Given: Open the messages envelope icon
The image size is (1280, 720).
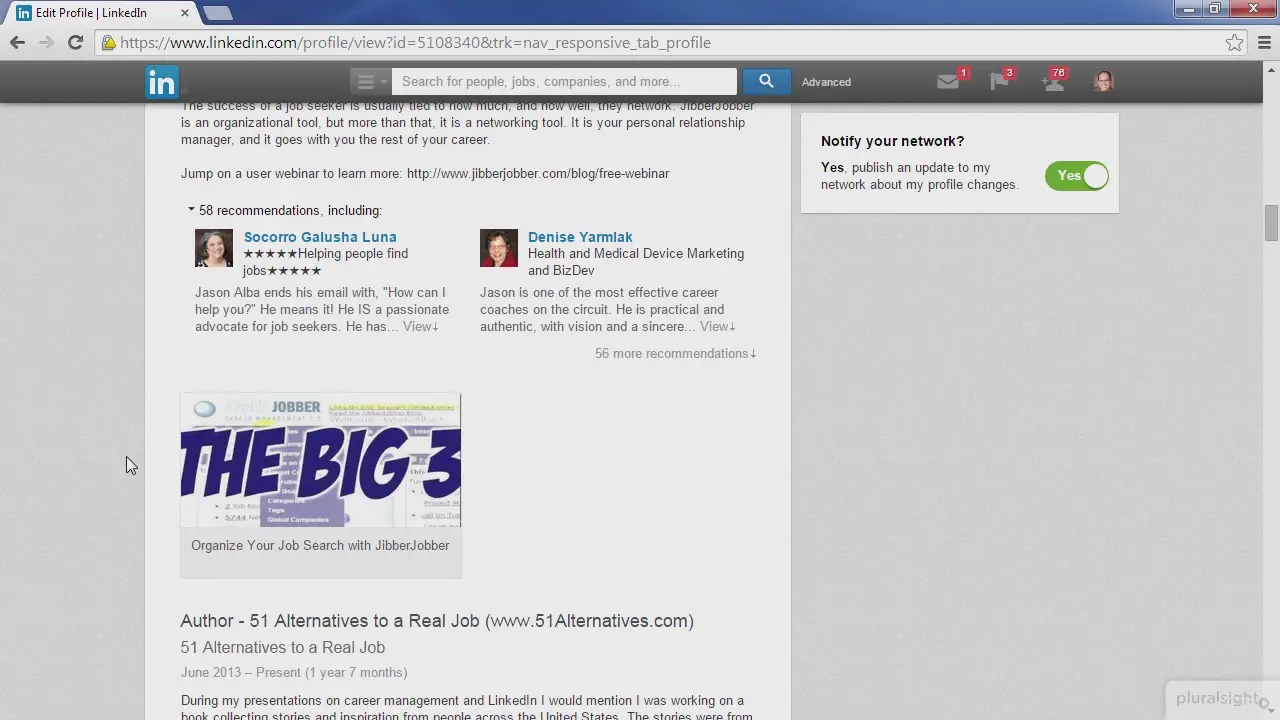Looking at the screenshot, I should 948,82.
